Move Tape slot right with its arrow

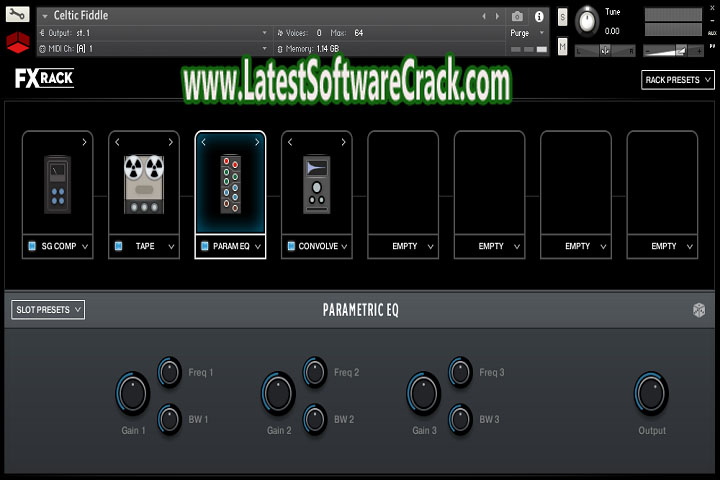(x=171, y=142)
